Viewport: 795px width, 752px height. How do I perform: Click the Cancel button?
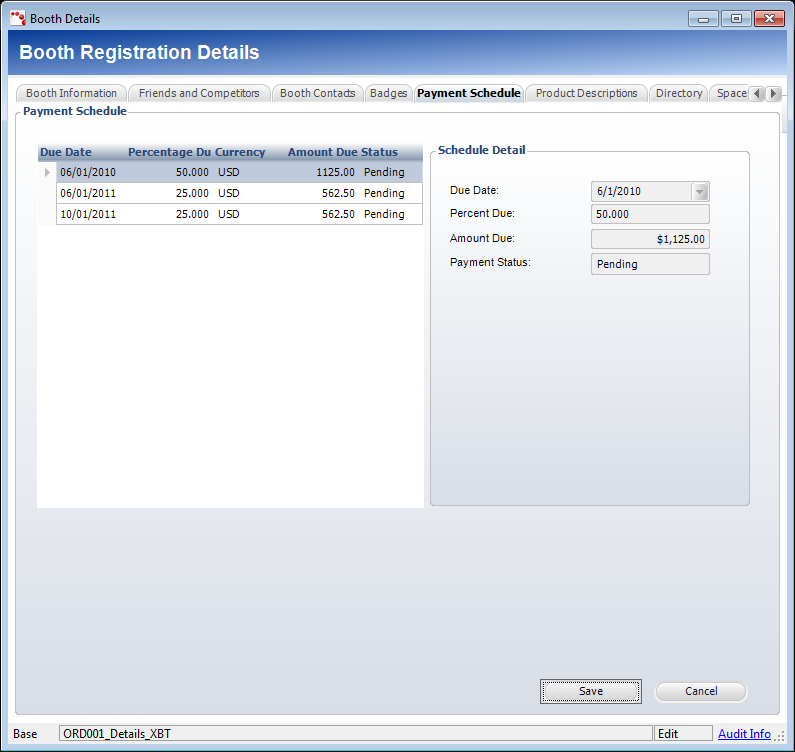click(701, 691)
